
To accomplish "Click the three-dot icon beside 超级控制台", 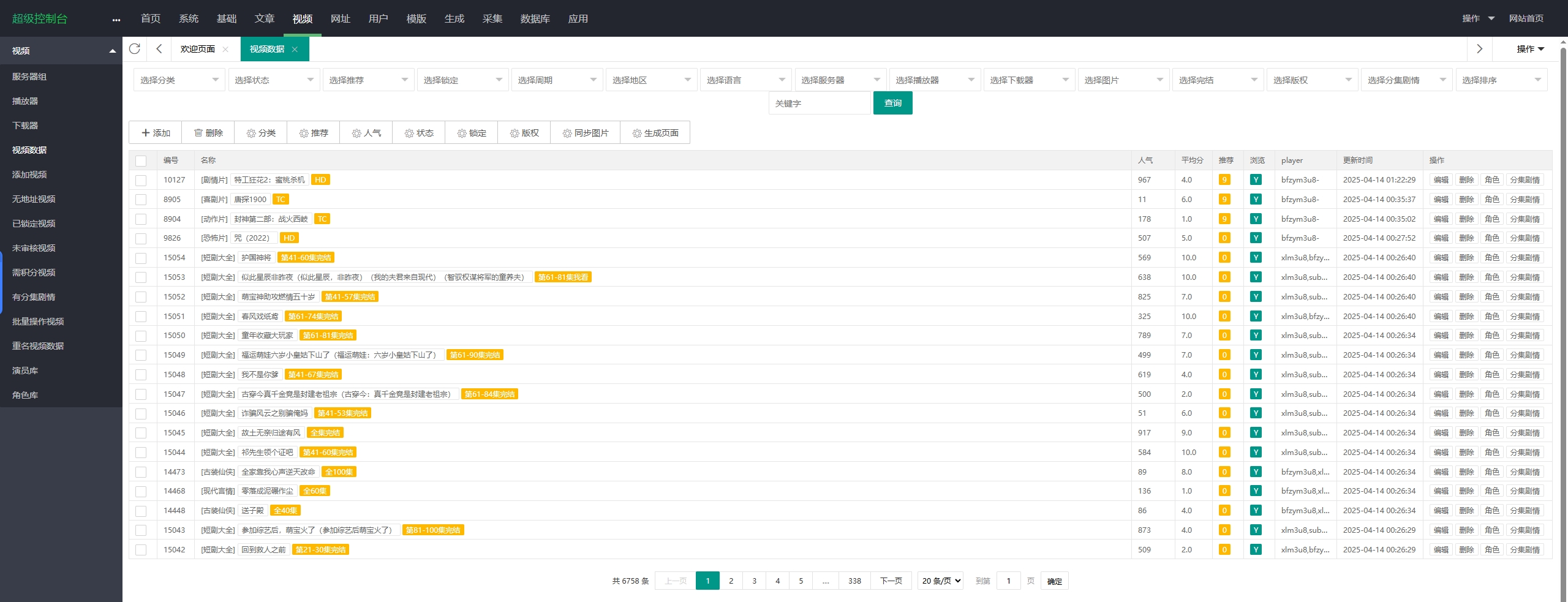I will pos(116,20).
